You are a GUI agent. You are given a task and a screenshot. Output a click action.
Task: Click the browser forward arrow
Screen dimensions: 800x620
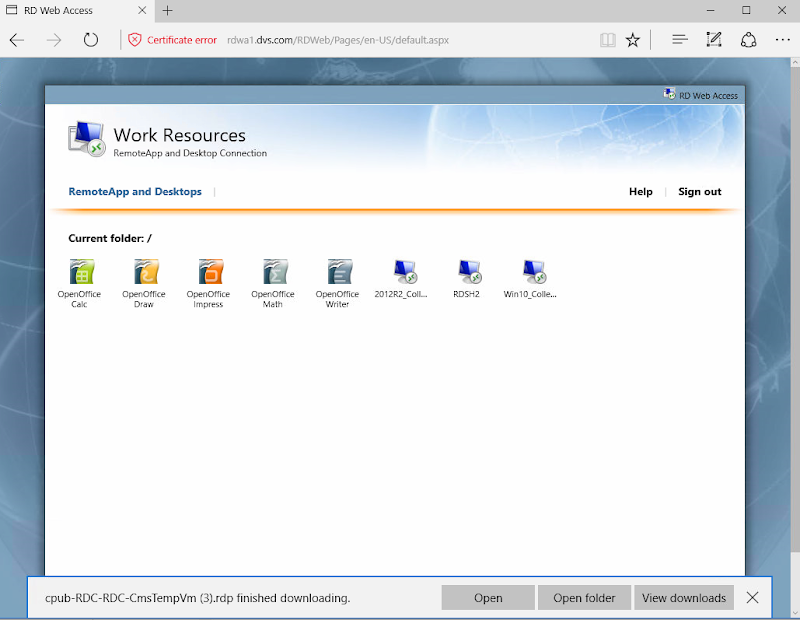pyautogui.click(x=54, y=40)
